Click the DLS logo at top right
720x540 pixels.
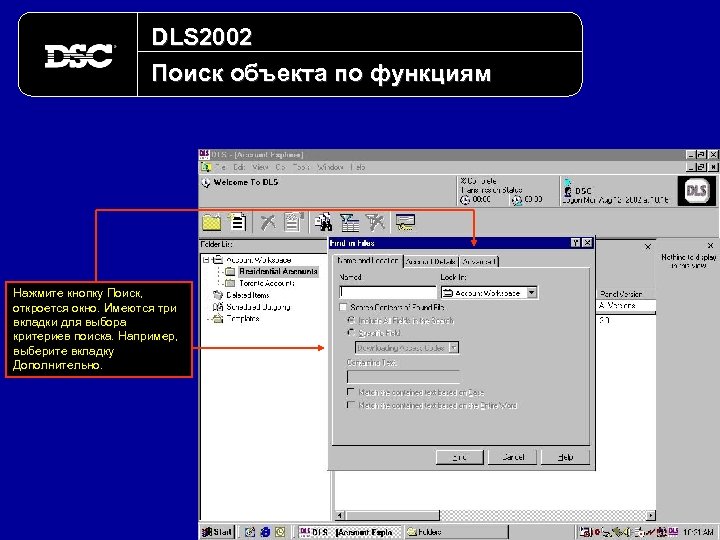pyautogui.click(x=696, y=191)
